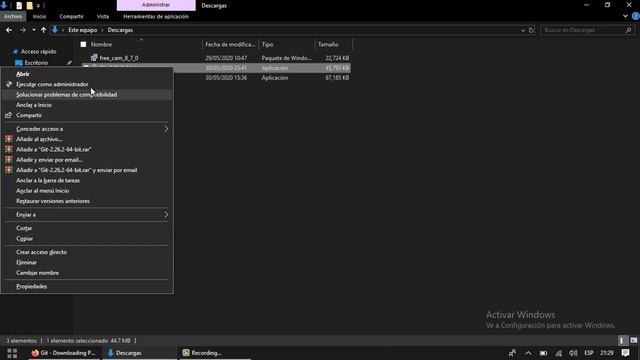Viewport: 640px width, 360px height.
Task: Click WinRAR icon beside Añadir y enviar por email
Action: pos(9,160)
